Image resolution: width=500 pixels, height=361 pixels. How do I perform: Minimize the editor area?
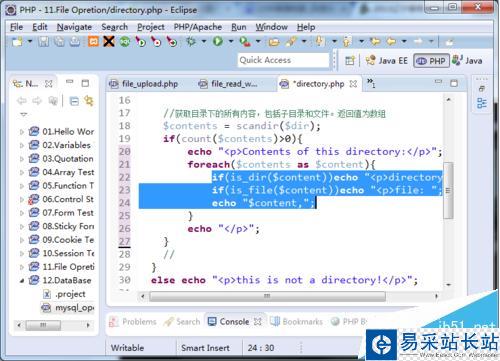tap(438, 82)
